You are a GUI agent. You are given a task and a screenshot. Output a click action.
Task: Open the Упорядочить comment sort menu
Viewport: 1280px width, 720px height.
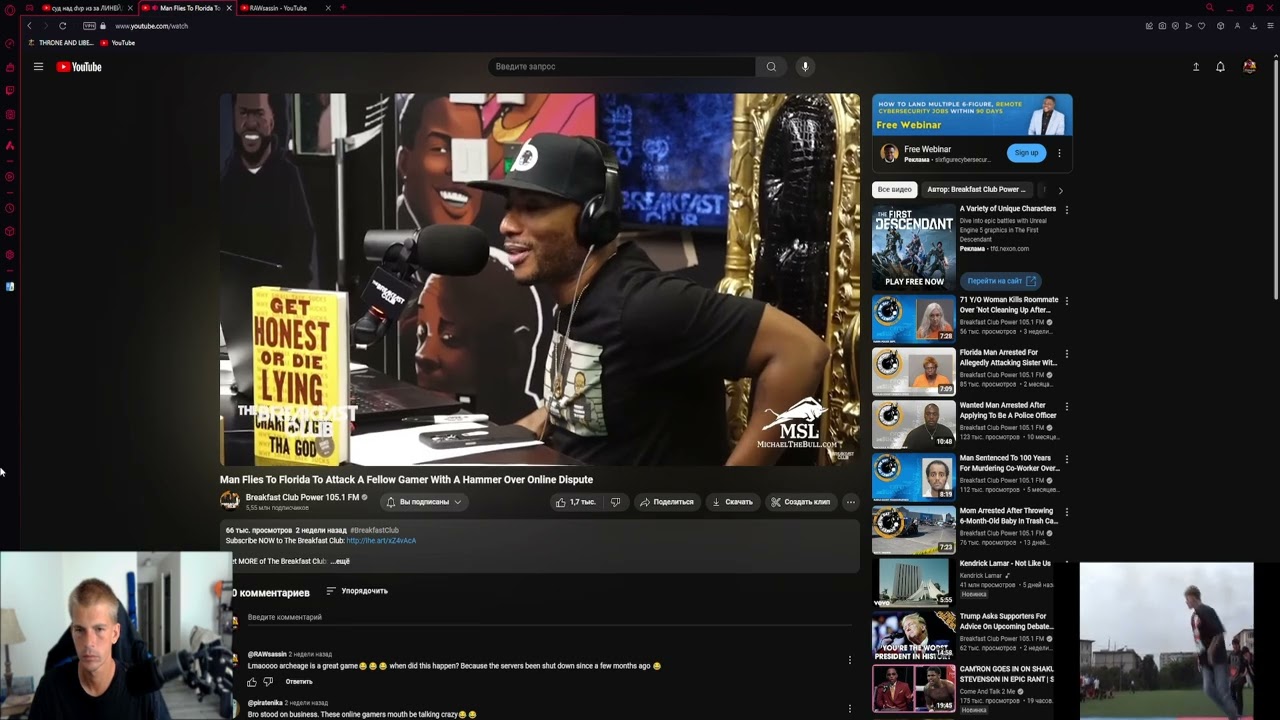357,591
